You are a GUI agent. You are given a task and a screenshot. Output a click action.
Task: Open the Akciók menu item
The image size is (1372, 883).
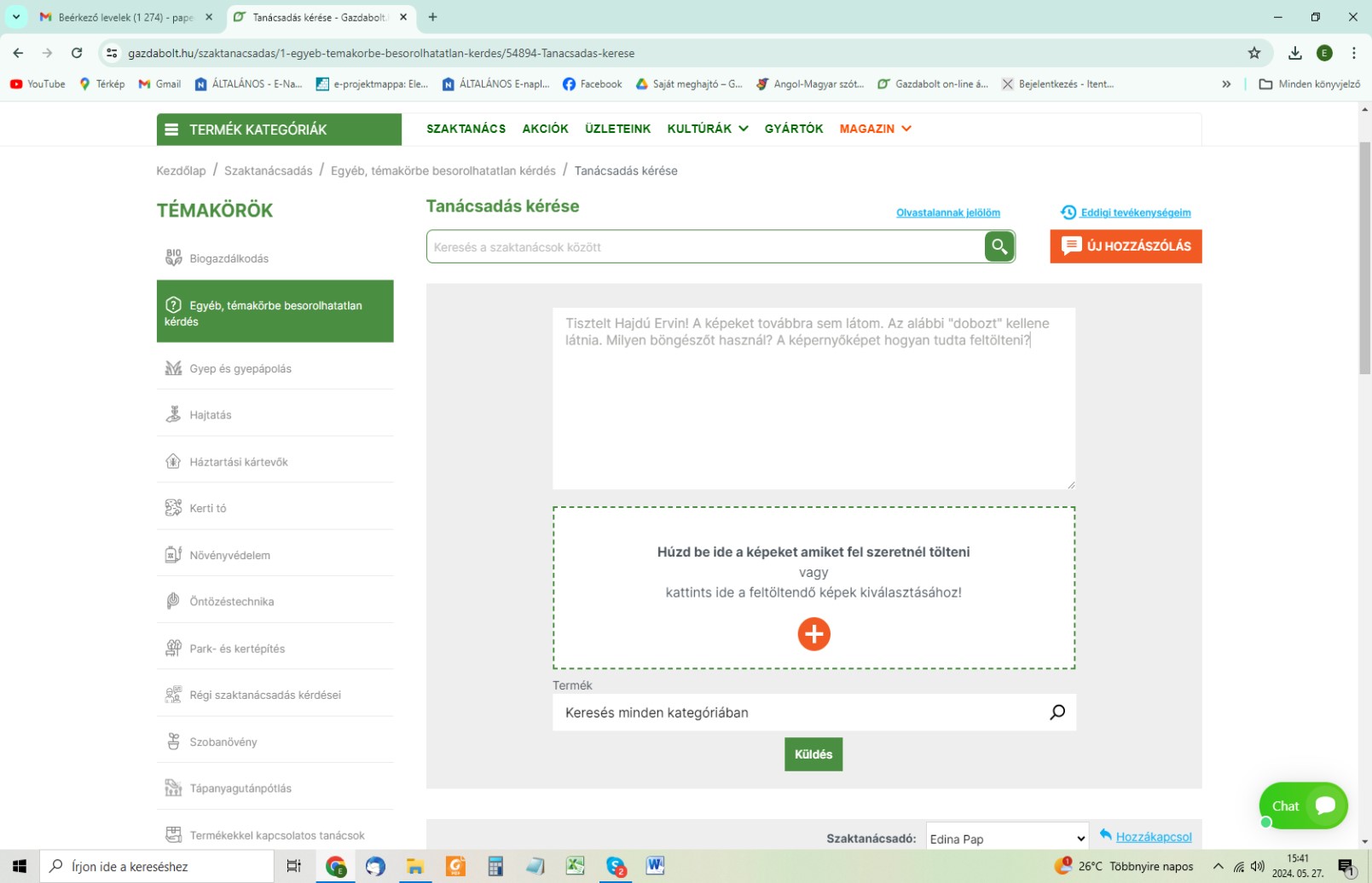(545, 129)
